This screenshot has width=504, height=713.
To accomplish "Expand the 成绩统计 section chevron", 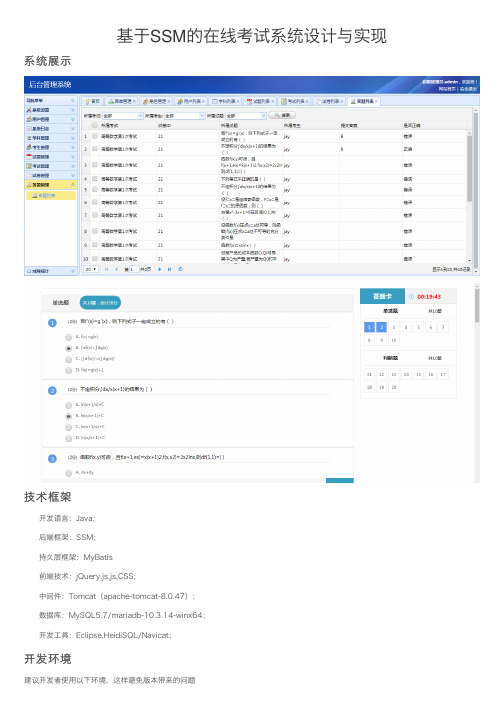I will (x=73, y=271).
